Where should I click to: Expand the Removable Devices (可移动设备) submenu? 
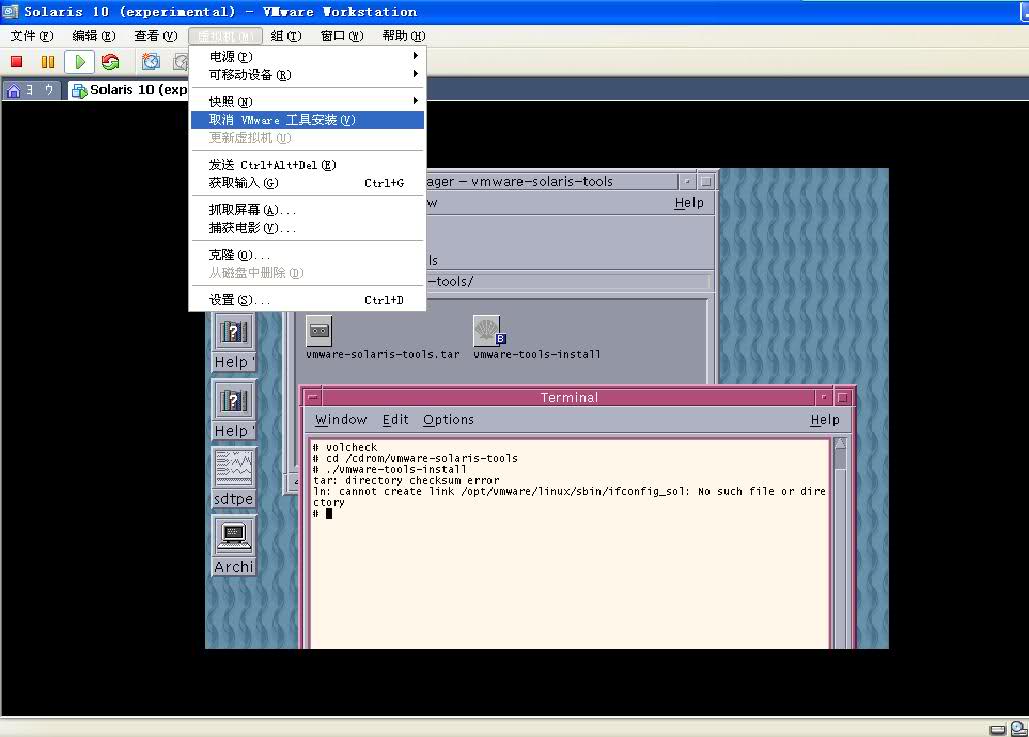307,75
